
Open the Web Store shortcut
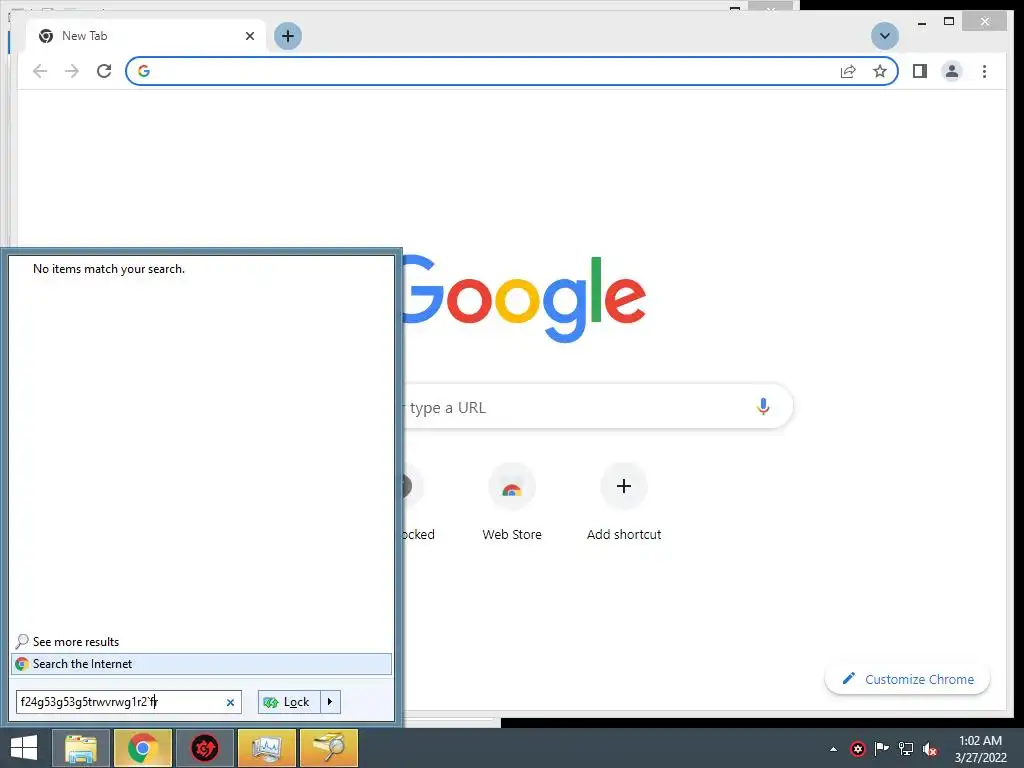pyautogui.click(x=512, y=503)
